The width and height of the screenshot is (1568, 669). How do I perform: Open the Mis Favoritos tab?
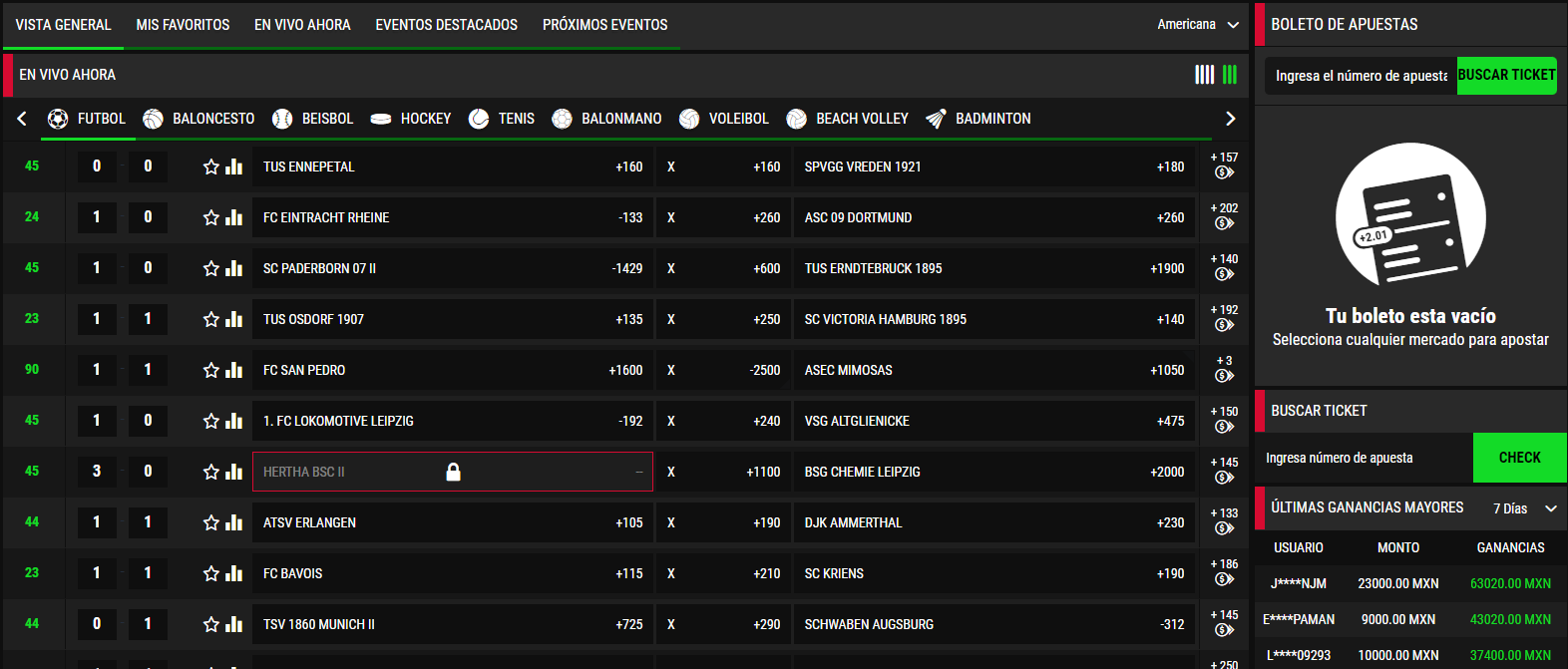click(x=183, y=25)
